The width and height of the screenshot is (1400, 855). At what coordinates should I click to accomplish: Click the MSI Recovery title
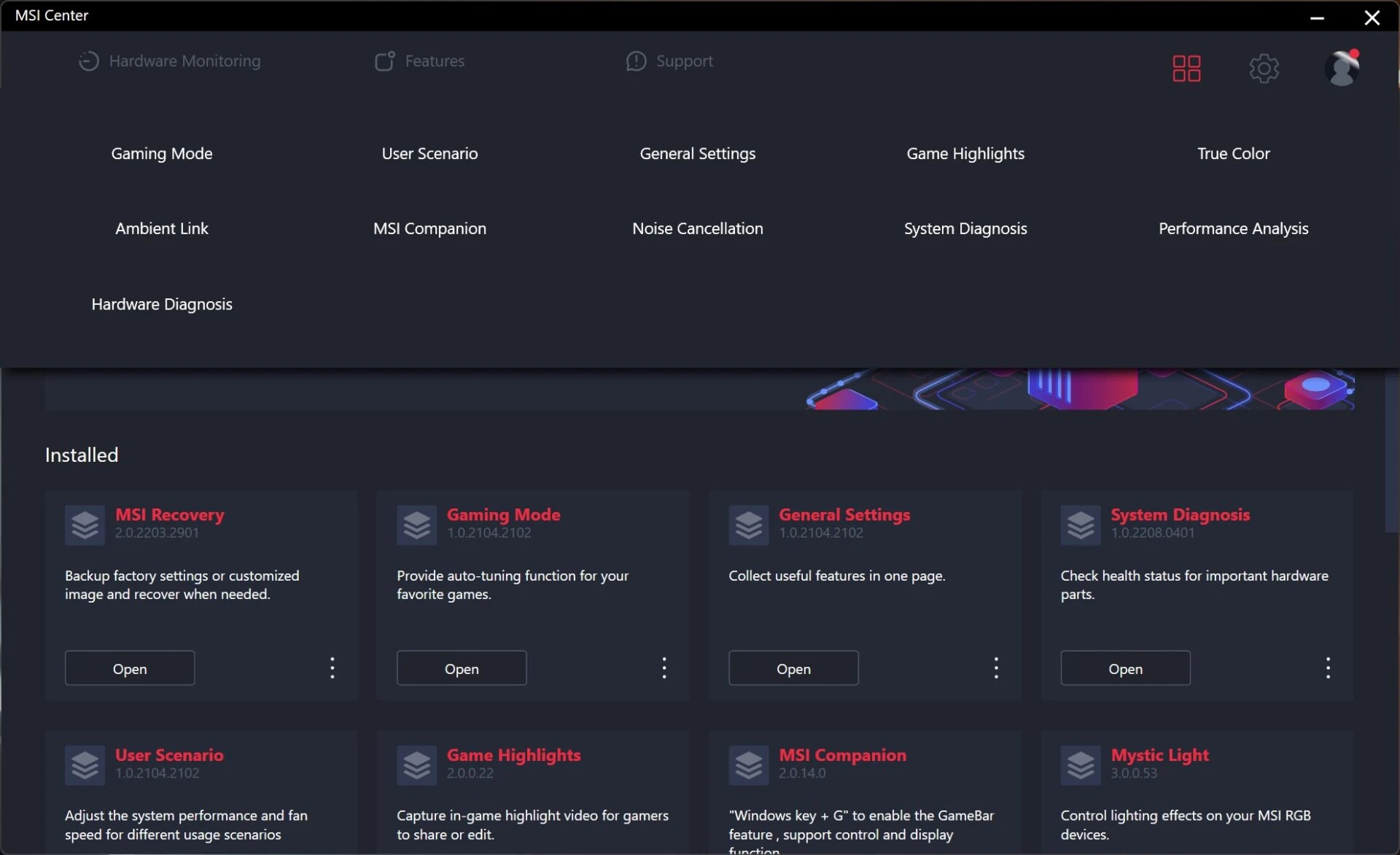tap(169, 515)
